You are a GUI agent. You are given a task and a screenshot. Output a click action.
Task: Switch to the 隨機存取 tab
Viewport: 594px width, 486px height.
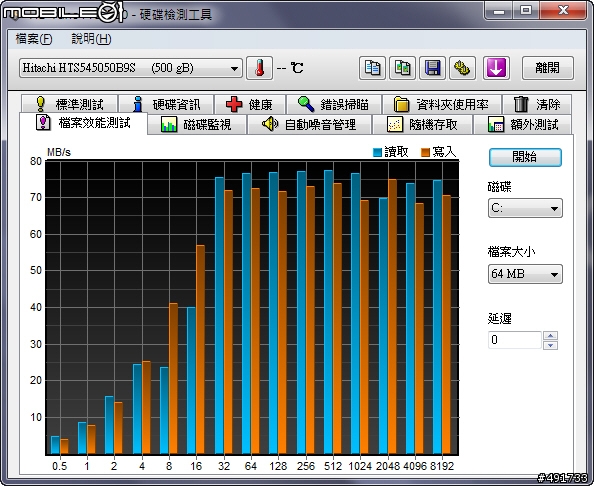click(x=422, y=124)
